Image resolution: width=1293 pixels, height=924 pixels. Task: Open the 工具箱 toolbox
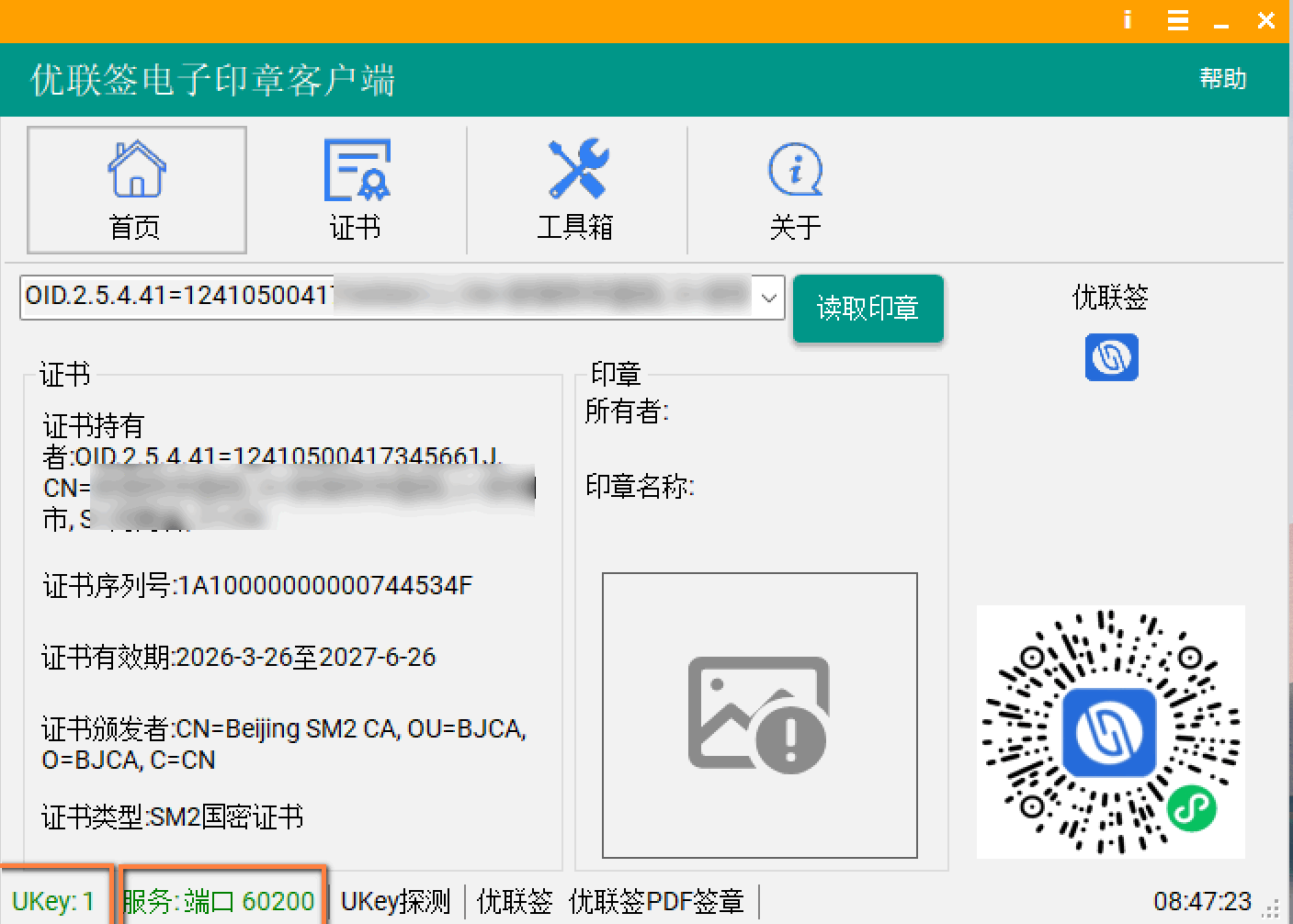pyautogui.click(x=576, y=190)
